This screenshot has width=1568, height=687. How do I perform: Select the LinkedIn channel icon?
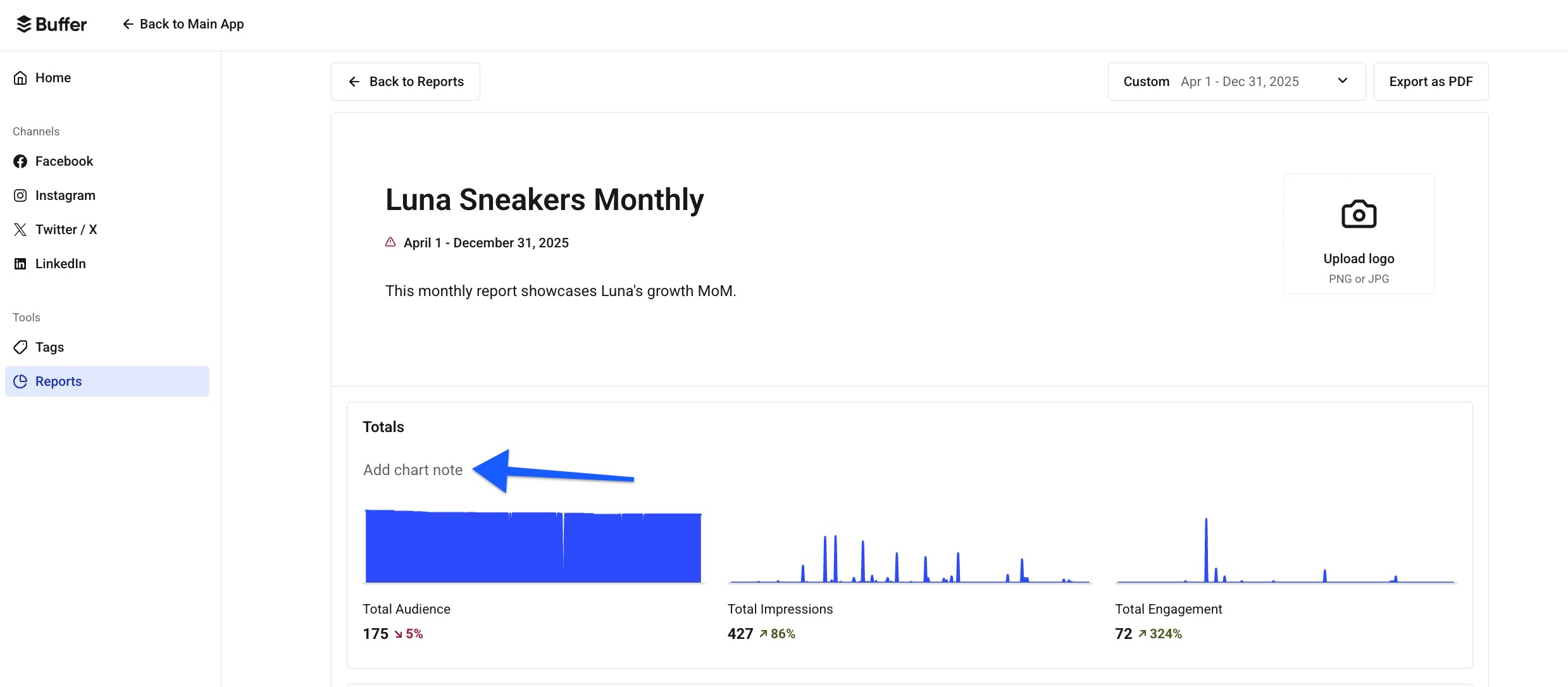tap(20, 263)
